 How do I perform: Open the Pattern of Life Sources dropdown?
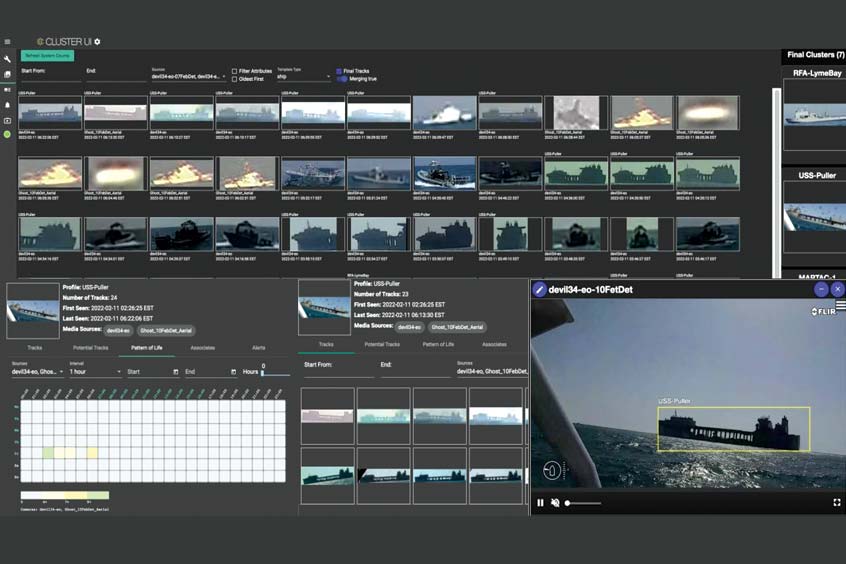tap(38, 372)
